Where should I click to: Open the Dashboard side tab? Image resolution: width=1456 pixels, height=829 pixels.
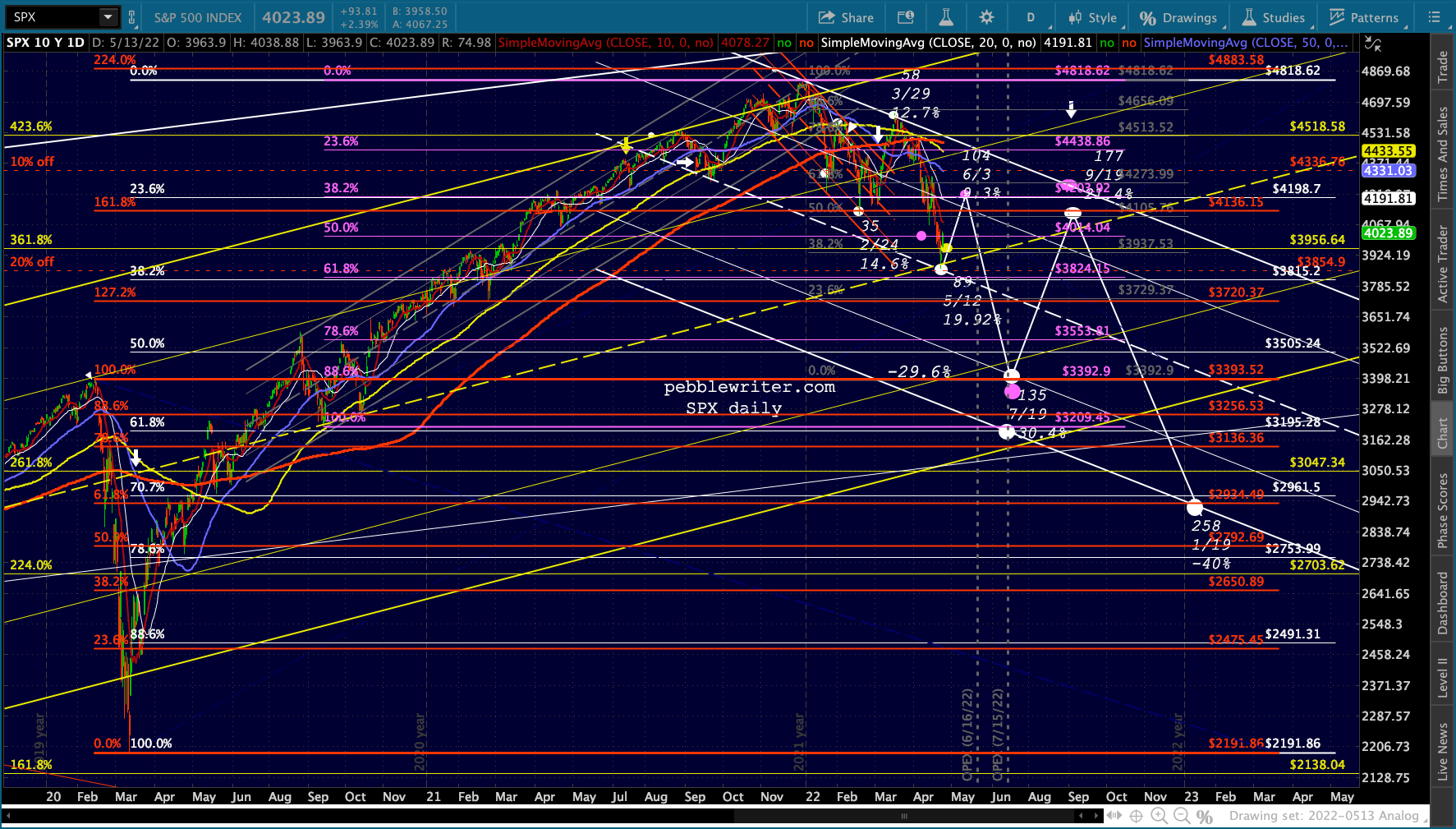click(x=1442, y=603)
